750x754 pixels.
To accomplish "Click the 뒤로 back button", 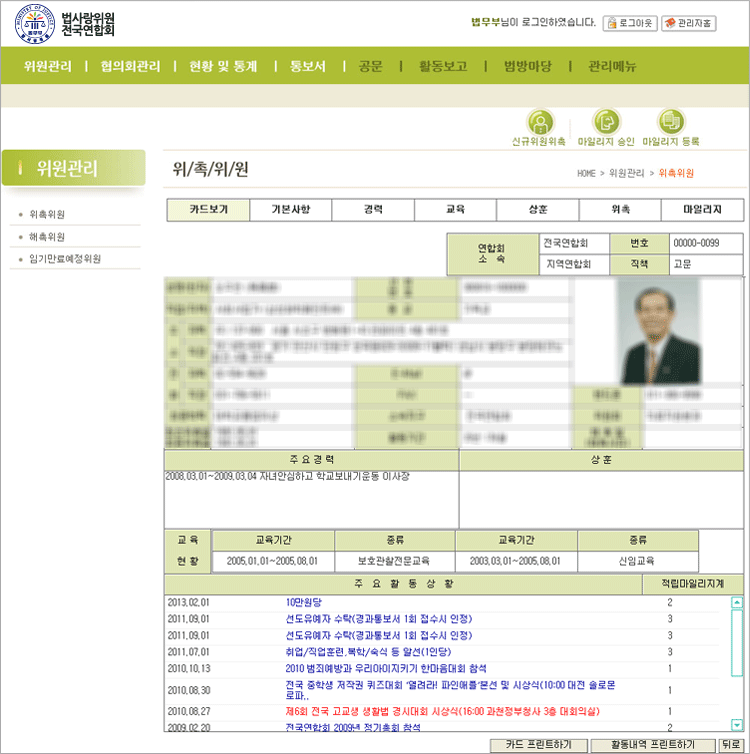I will pyautogui.click(x=730, y=745).
